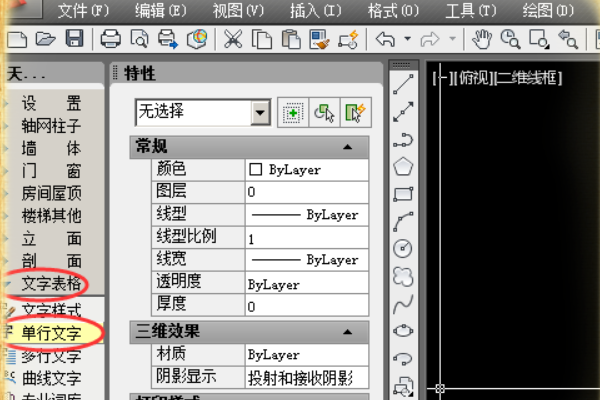Click the Quick Select button in 特性 panel
Image resolution: width=600 pixels, height=400 pixels.
pos(353,112)
